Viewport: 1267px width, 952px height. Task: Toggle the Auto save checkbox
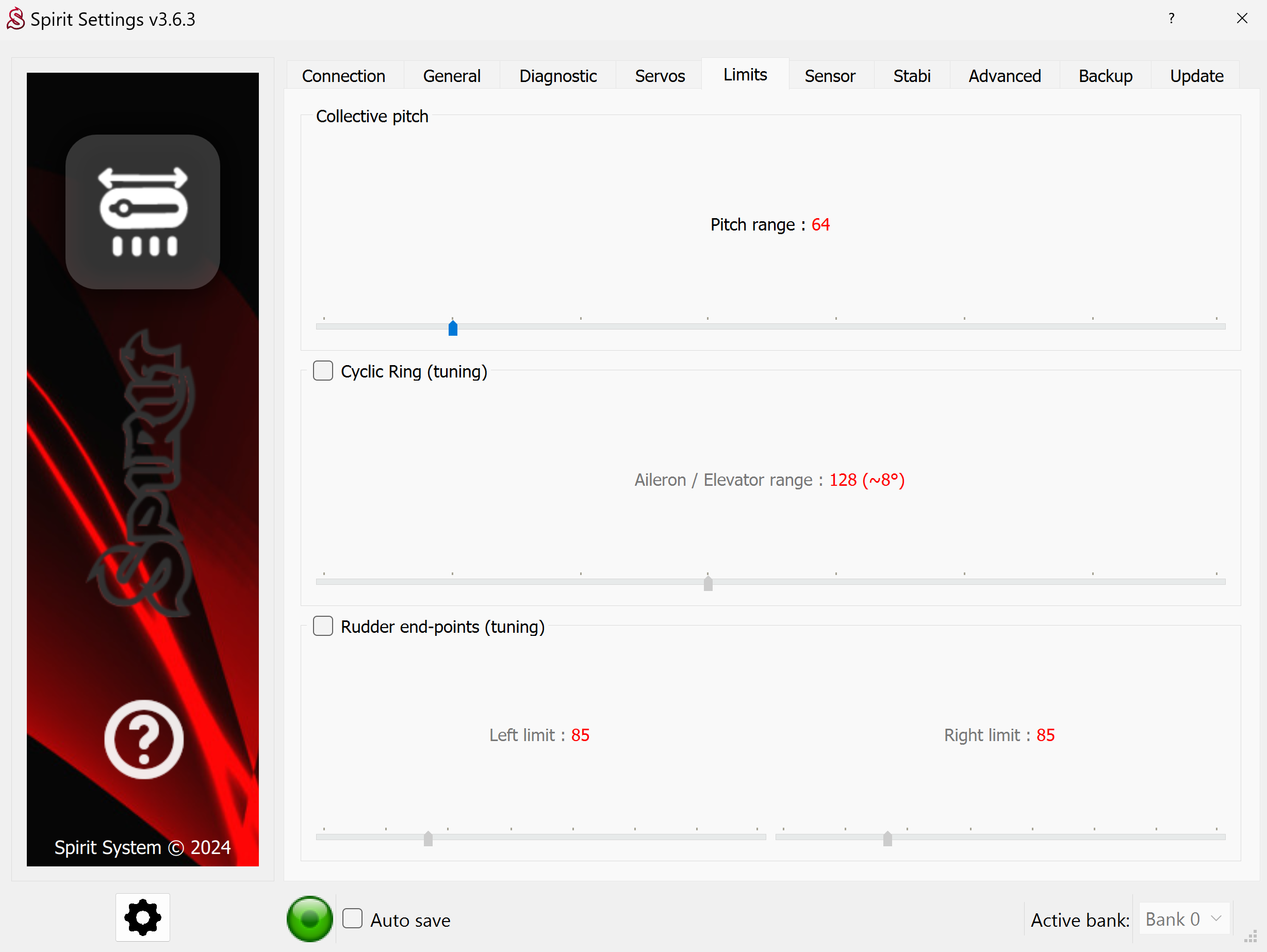coord(352,918)
